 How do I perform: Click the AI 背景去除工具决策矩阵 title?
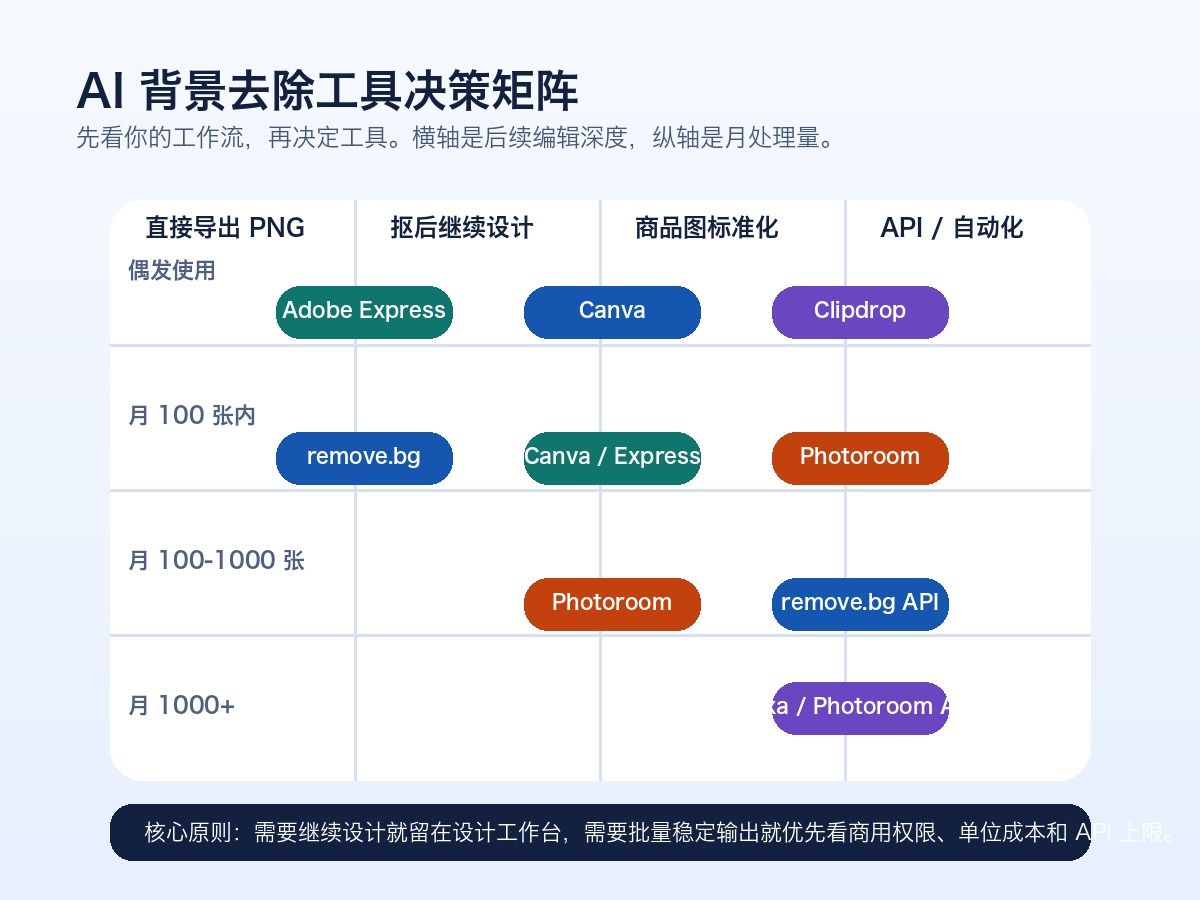328,92
